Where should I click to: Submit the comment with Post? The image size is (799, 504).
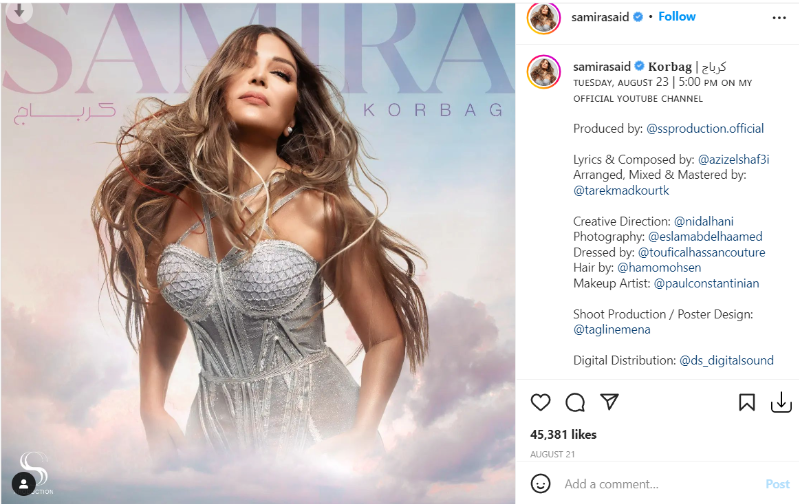(778, 484)
